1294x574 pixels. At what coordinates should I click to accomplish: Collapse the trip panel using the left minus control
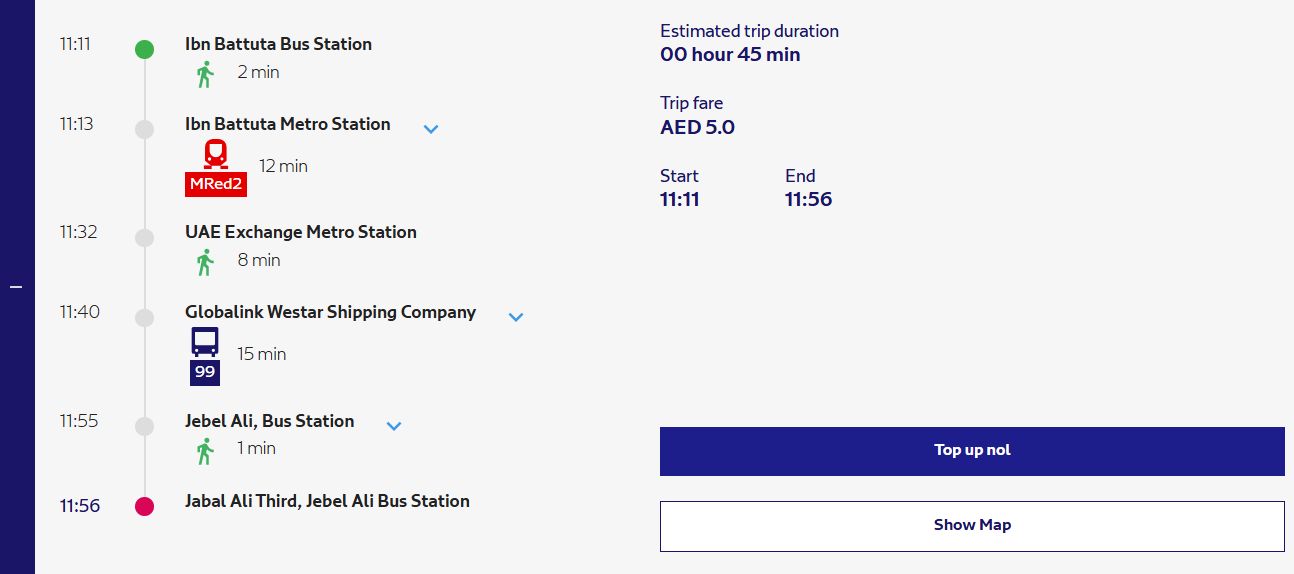(x=15, y=287)
